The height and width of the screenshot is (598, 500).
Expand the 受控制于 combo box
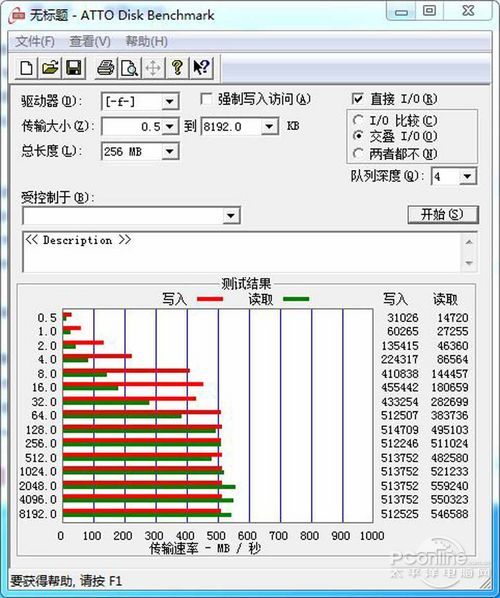click(230, 216)
